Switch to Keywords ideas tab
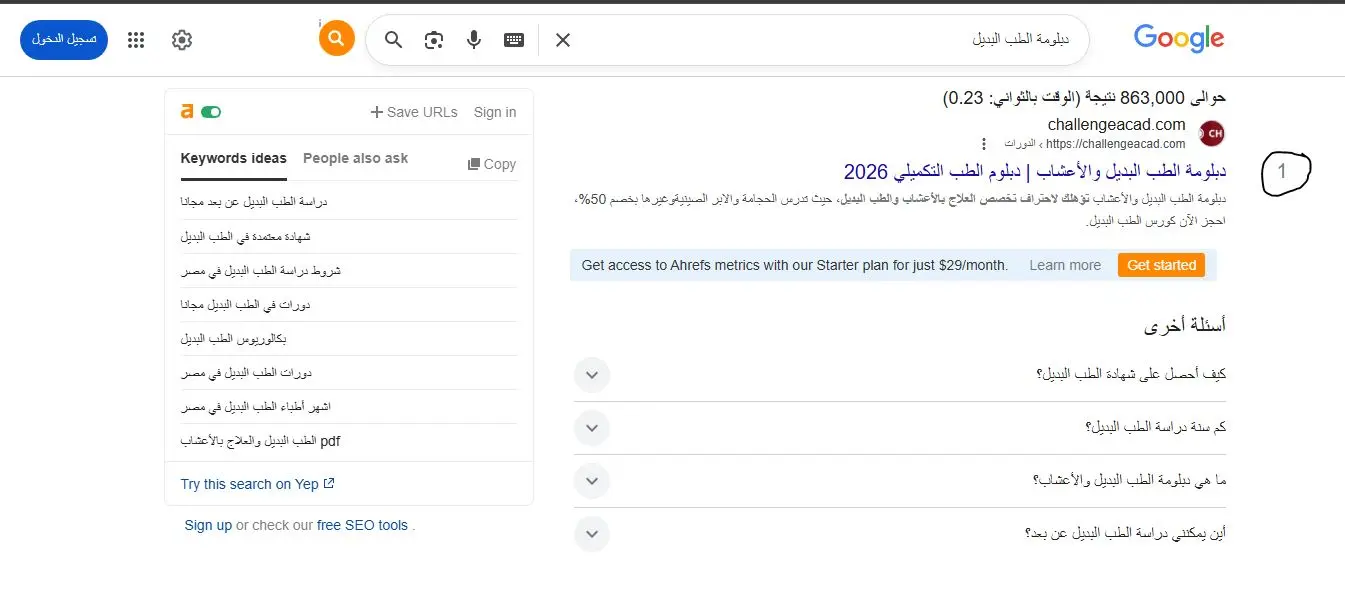Screen dimensions: 1345x589 [233, 158]
